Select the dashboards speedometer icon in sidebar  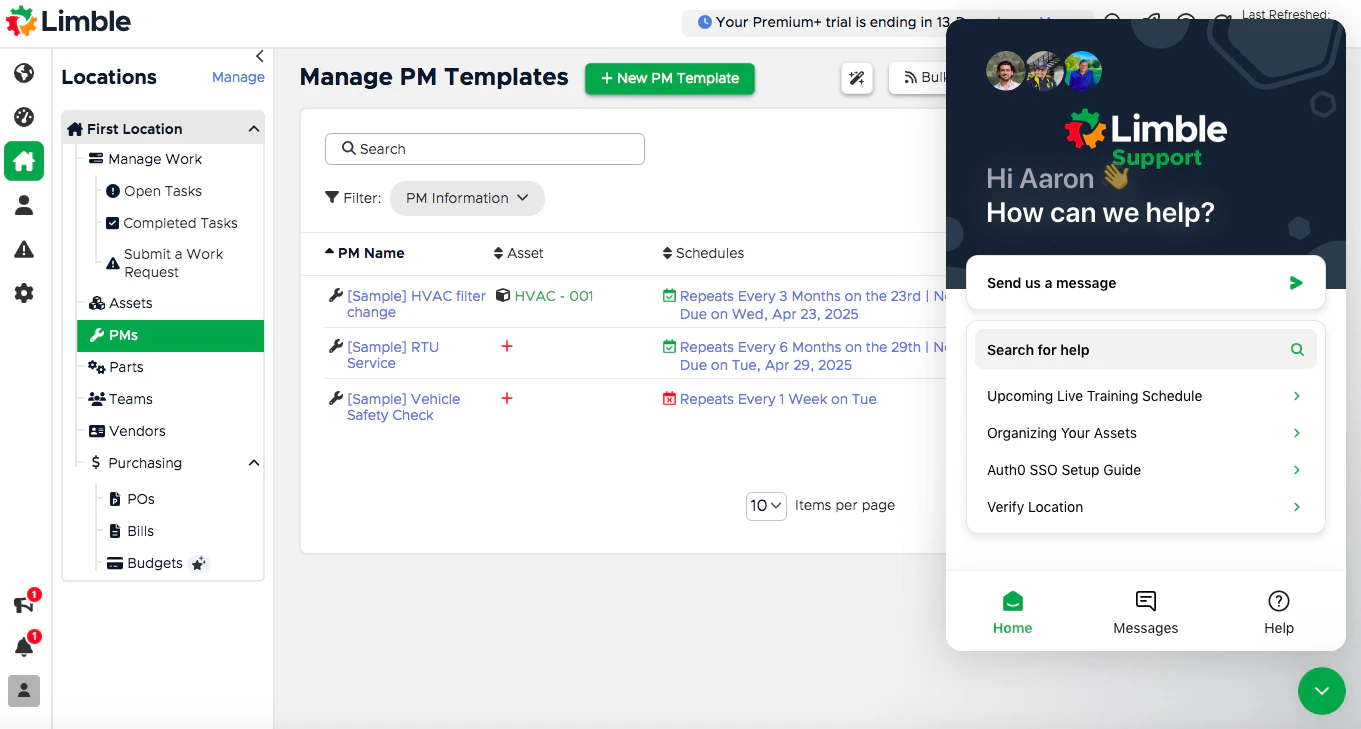pyautogui.click(x=24, y=116)
